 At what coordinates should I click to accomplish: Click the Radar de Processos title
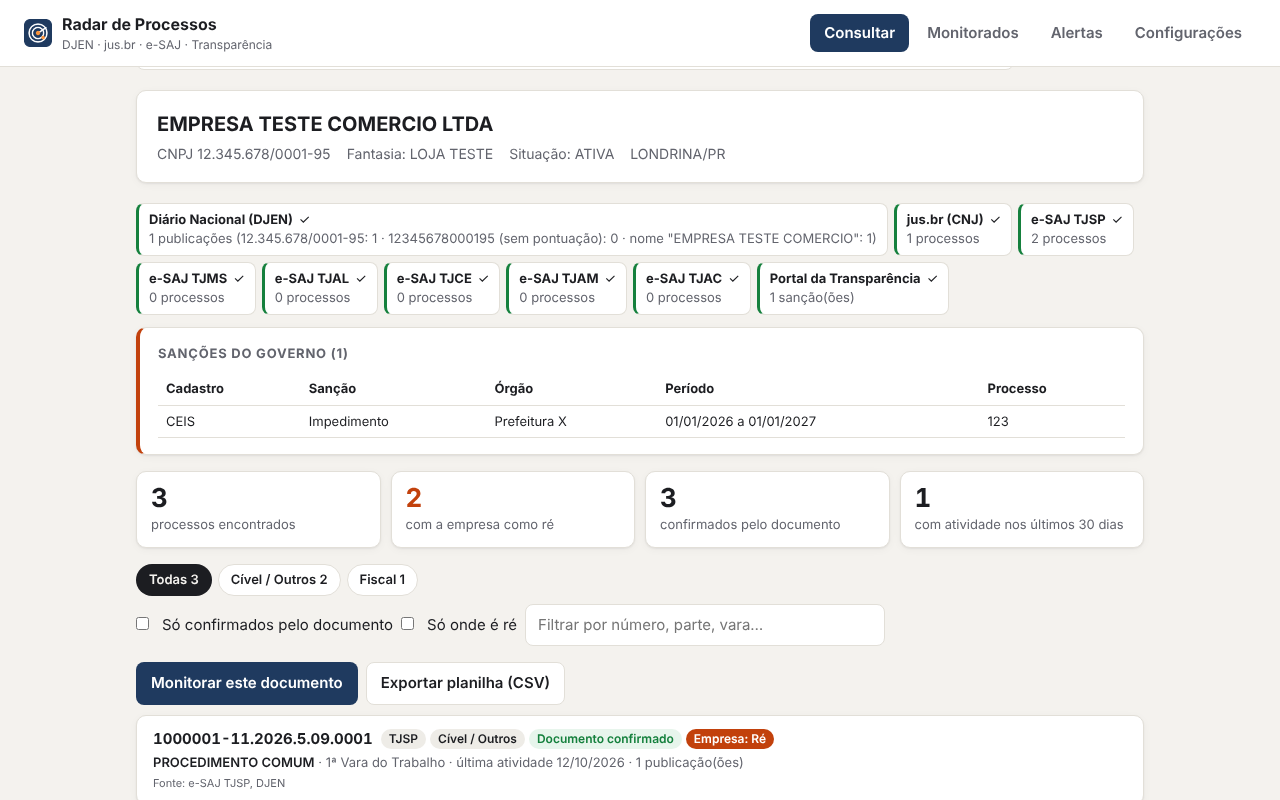click(139, 24)
